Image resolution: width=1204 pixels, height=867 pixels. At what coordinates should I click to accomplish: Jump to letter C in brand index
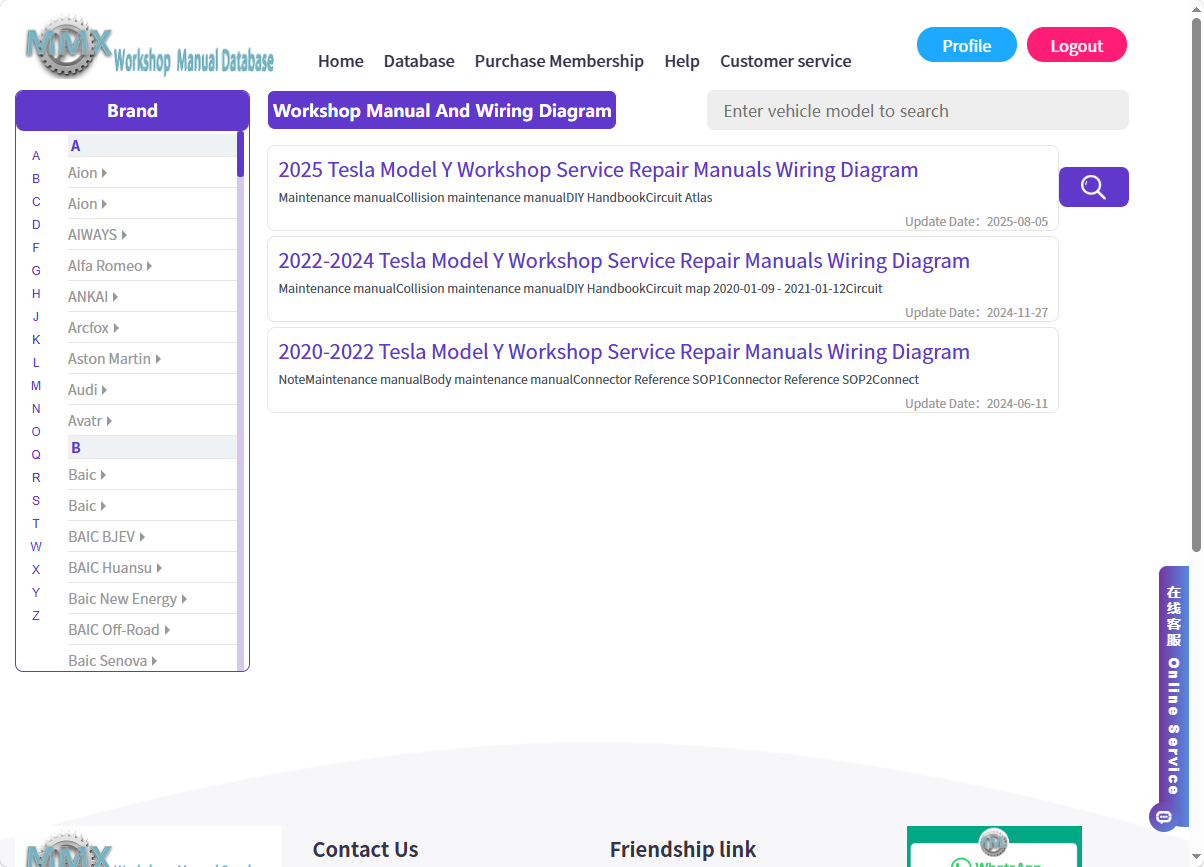(x=36, y=202)
